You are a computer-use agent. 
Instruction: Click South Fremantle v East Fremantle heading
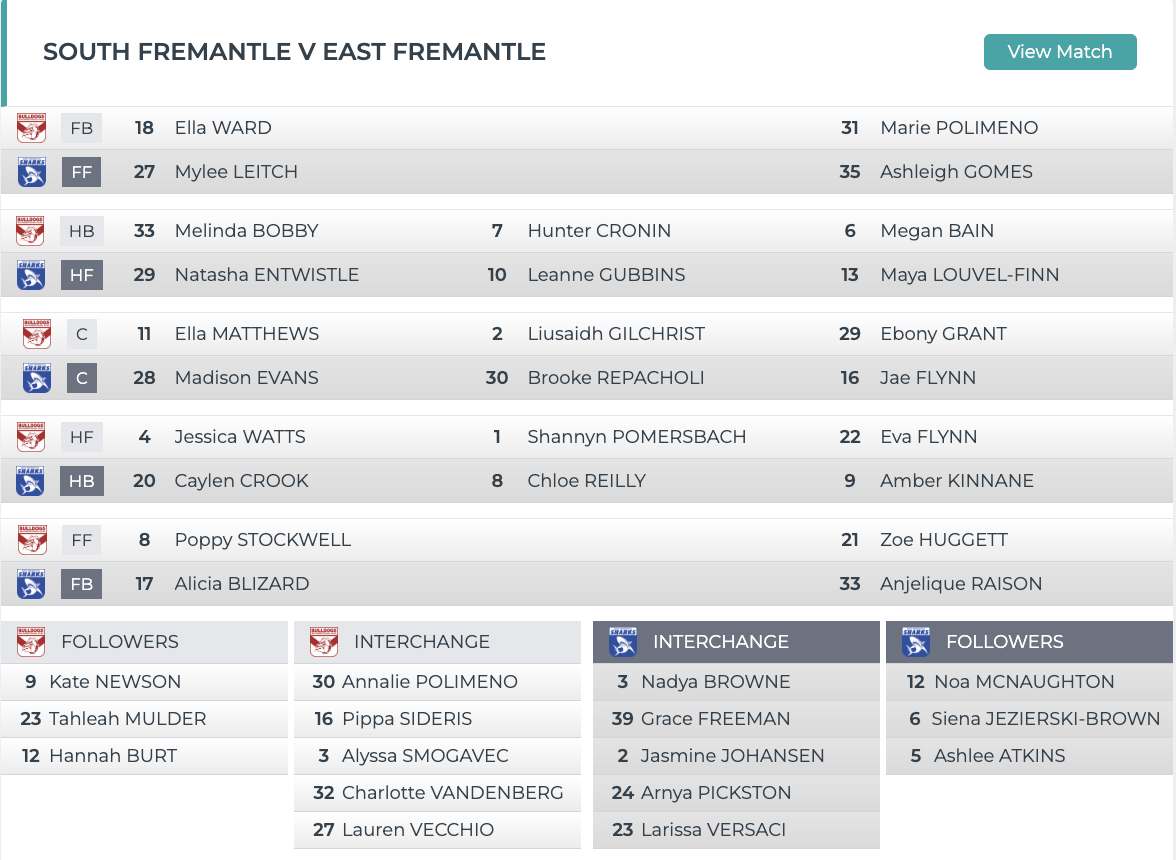294,52
